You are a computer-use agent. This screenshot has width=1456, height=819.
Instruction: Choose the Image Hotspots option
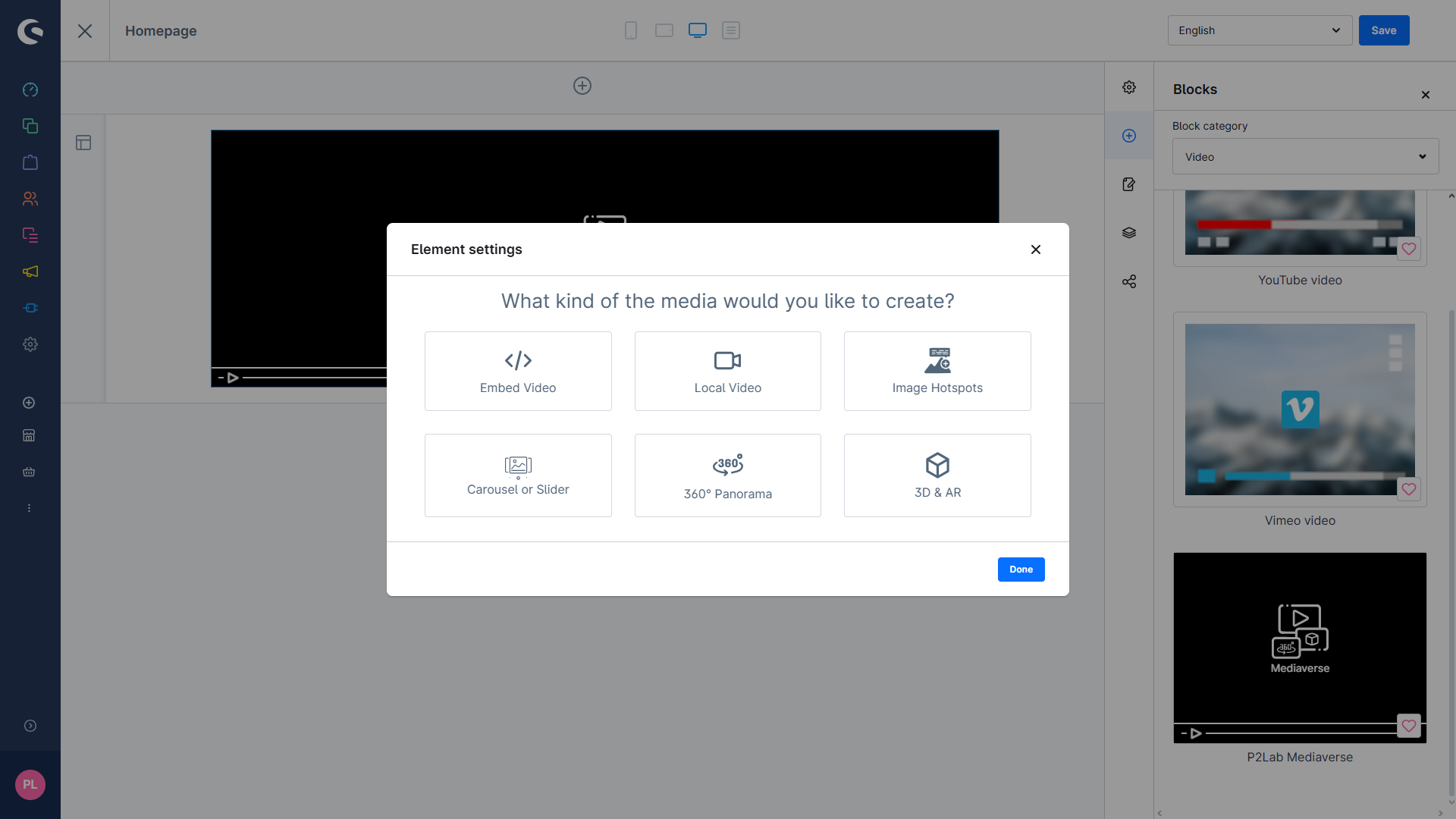click(937, 371)
